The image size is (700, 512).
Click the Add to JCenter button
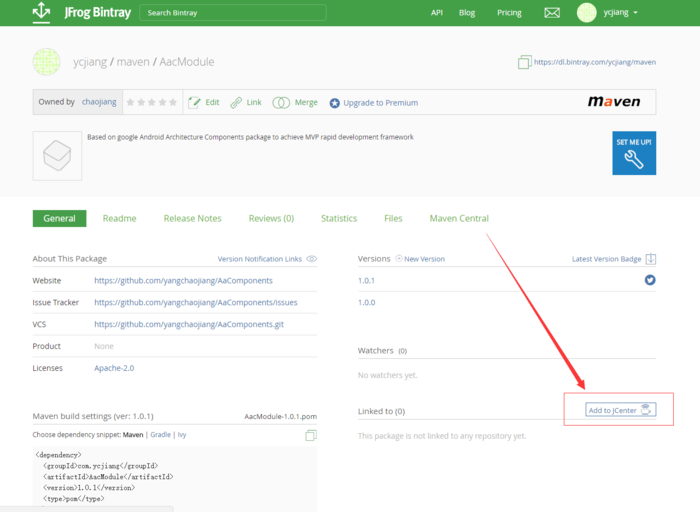[x=621, y=410]
